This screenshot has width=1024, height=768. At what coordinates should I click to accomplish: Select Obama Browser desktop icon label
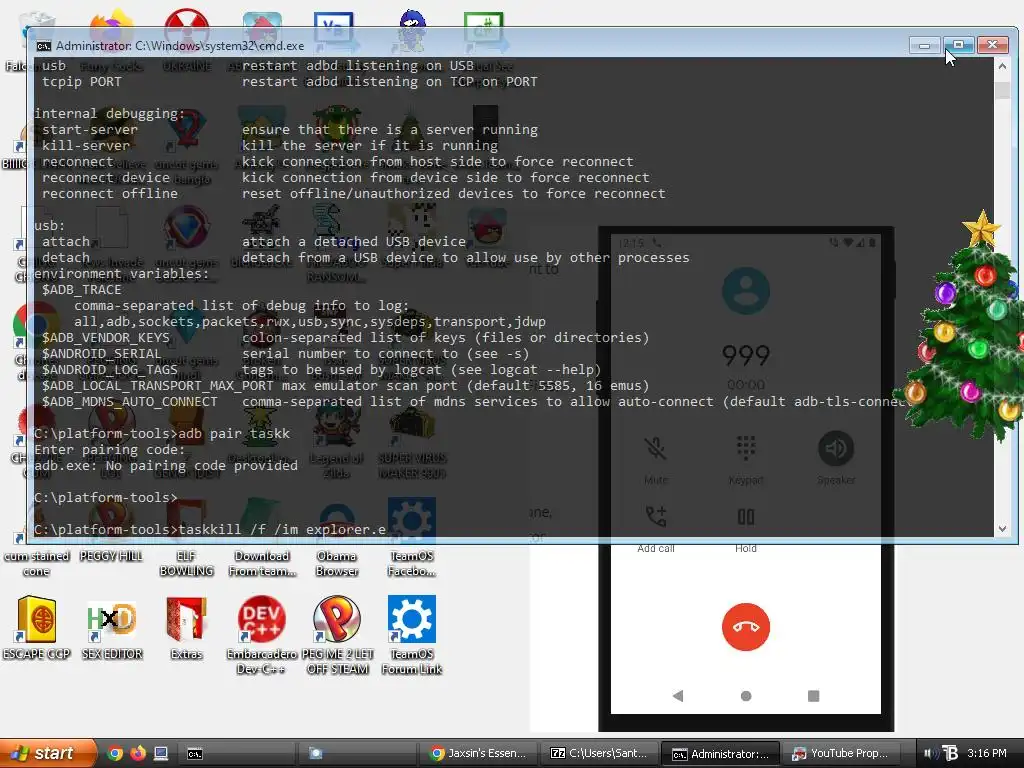(x=336, y=564)
